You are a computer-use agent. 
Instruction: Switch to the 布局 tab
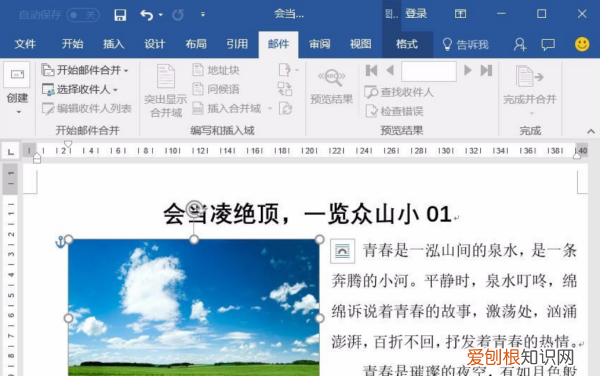196,44
